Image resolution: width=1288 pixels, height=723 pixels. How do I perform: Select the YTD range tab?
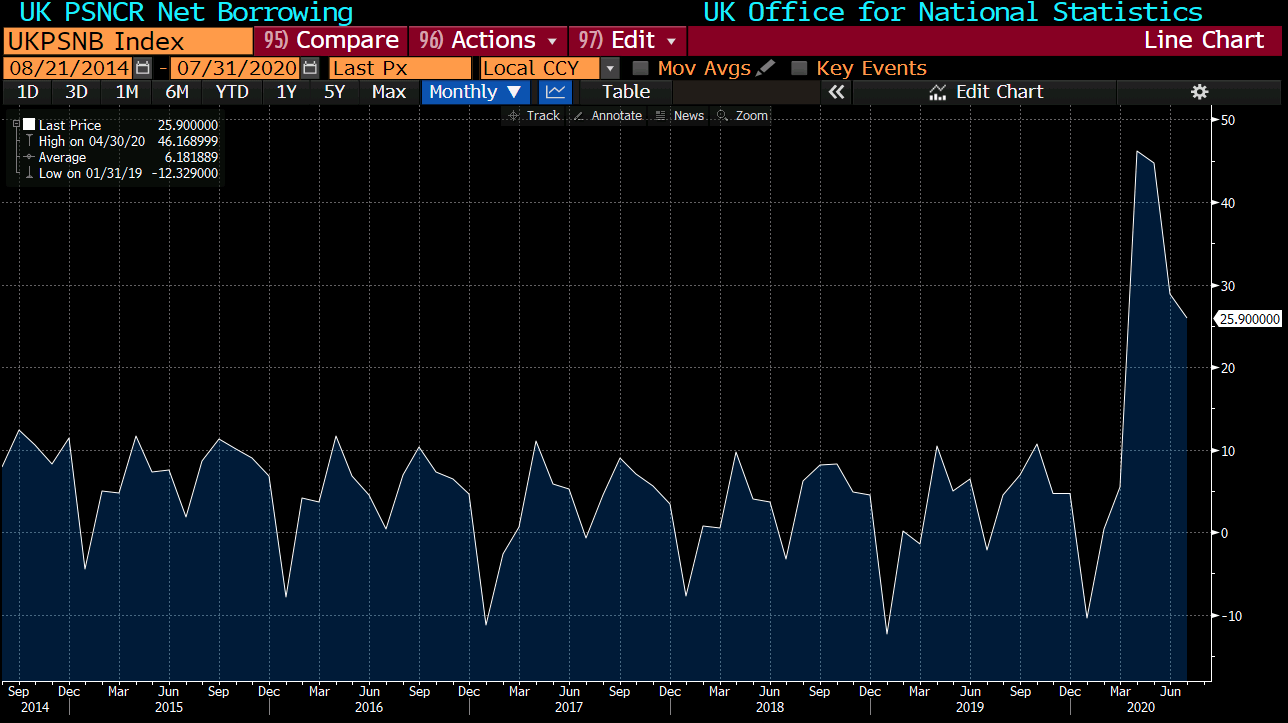(x=232, y=92)
